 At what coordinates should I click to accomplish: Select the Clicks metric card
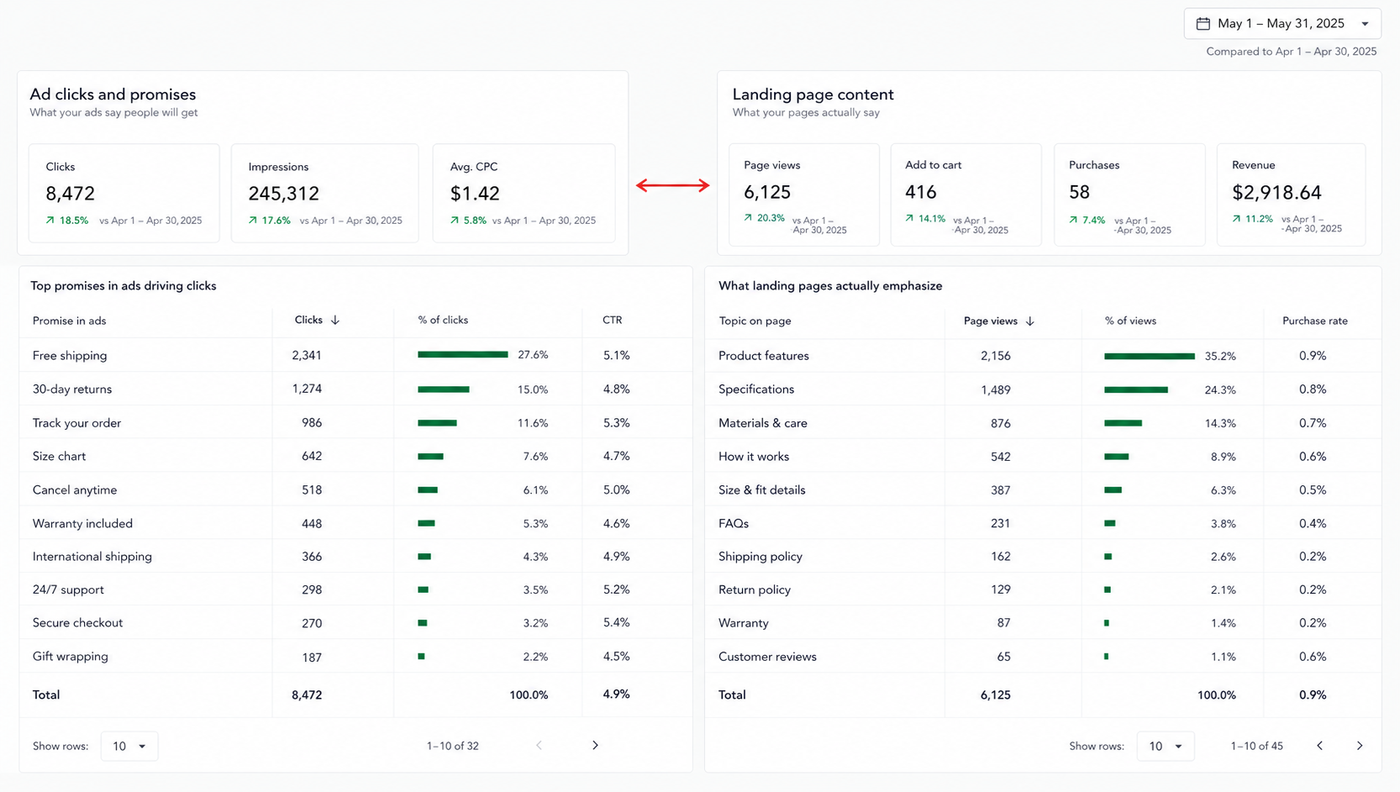coord(124,193)
